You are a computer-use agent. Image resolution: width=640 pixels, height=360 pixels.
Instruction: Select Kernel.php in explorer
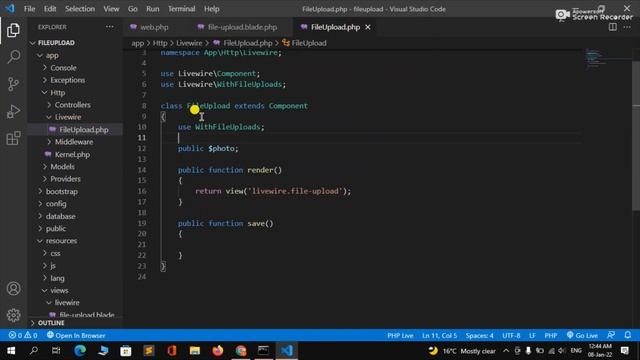tap(72, 154)
